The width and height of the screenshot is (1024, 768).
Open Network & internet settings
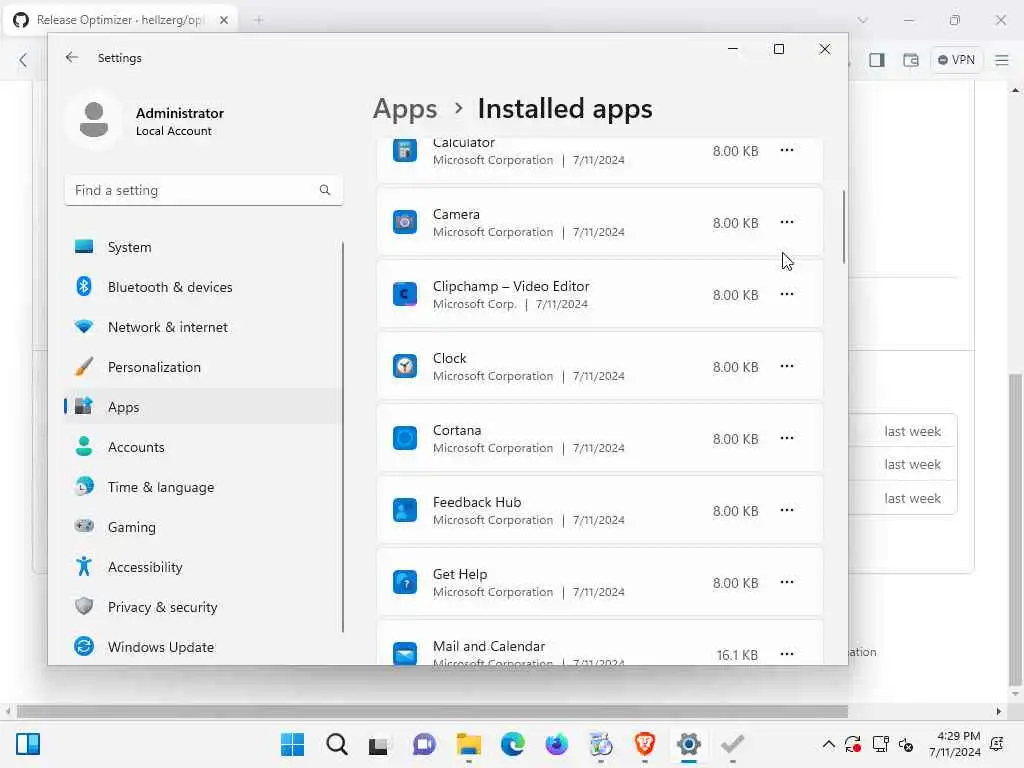click(203, 327)
